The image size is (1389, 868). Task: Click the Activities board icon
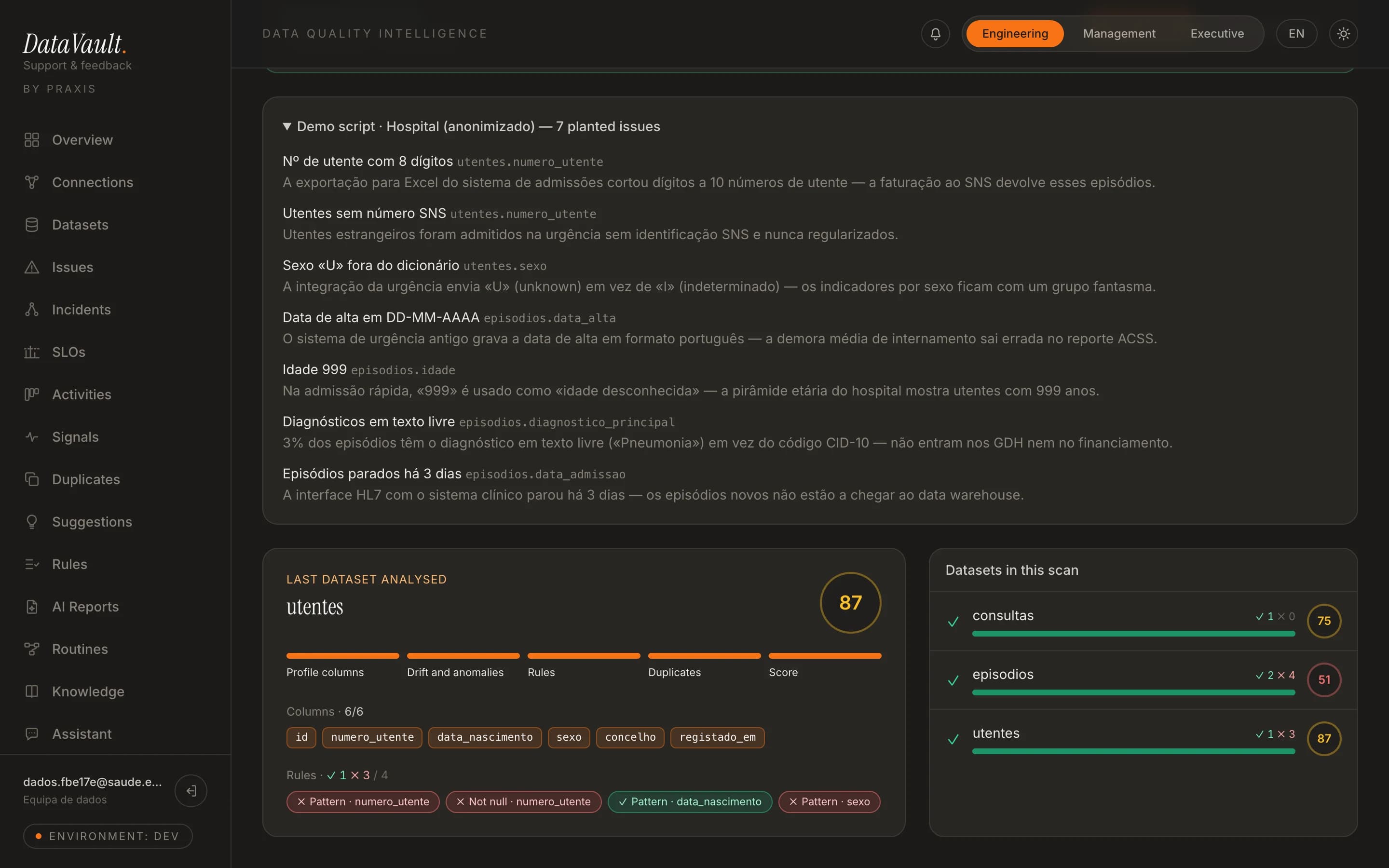pyautogui.click(x=31, y=394)
